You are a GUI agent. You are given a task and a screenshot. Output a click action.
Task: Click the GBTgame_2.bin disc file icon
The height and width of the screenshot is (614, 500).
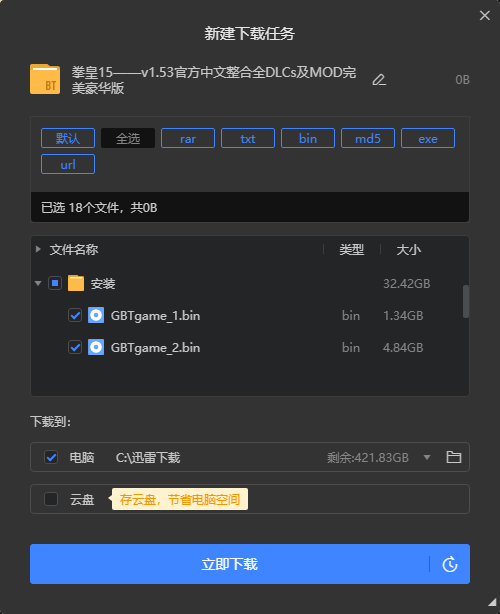[x=96, y=347]
